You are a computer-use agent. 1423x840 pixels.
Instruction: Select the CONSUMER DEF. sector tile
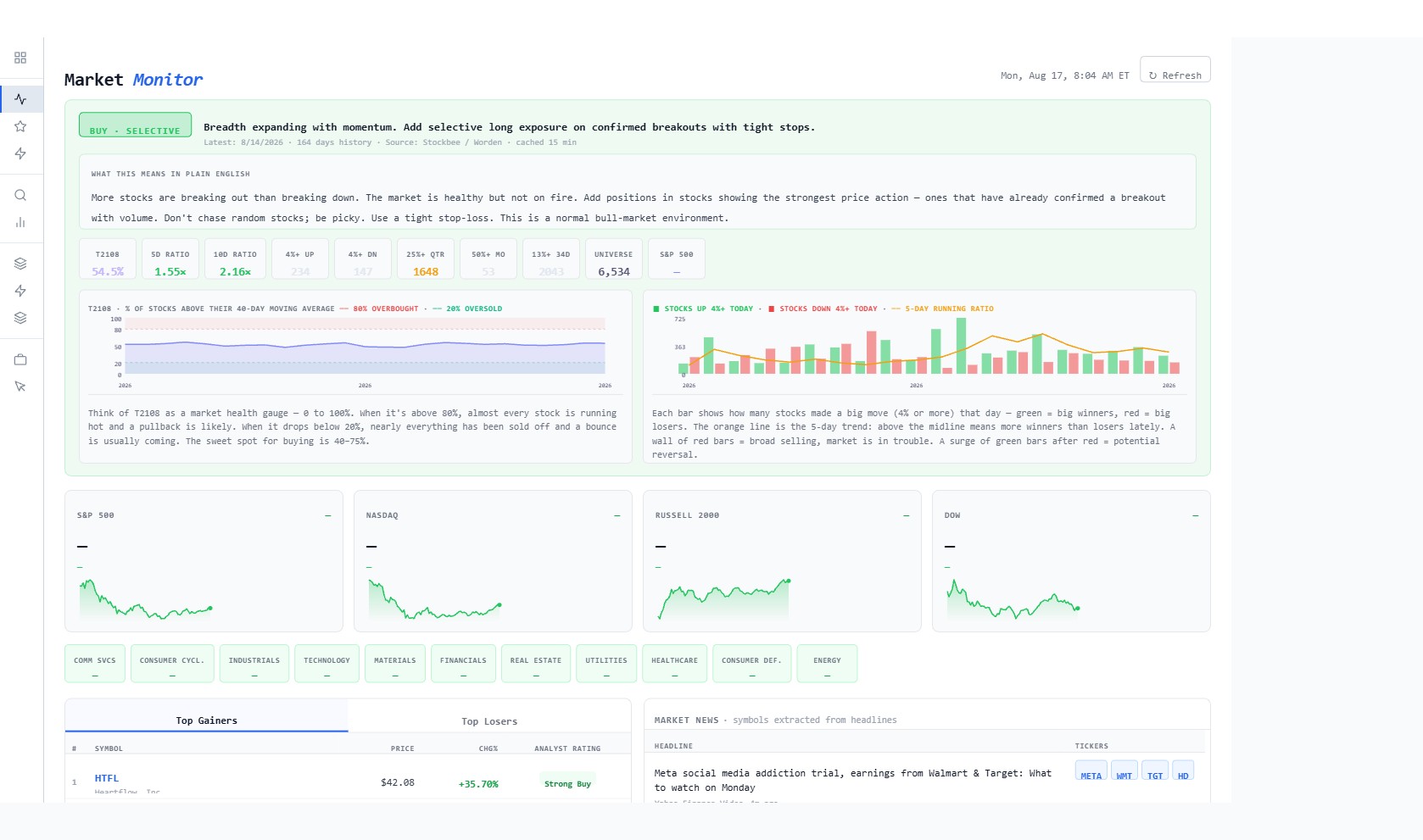(752, 664)
